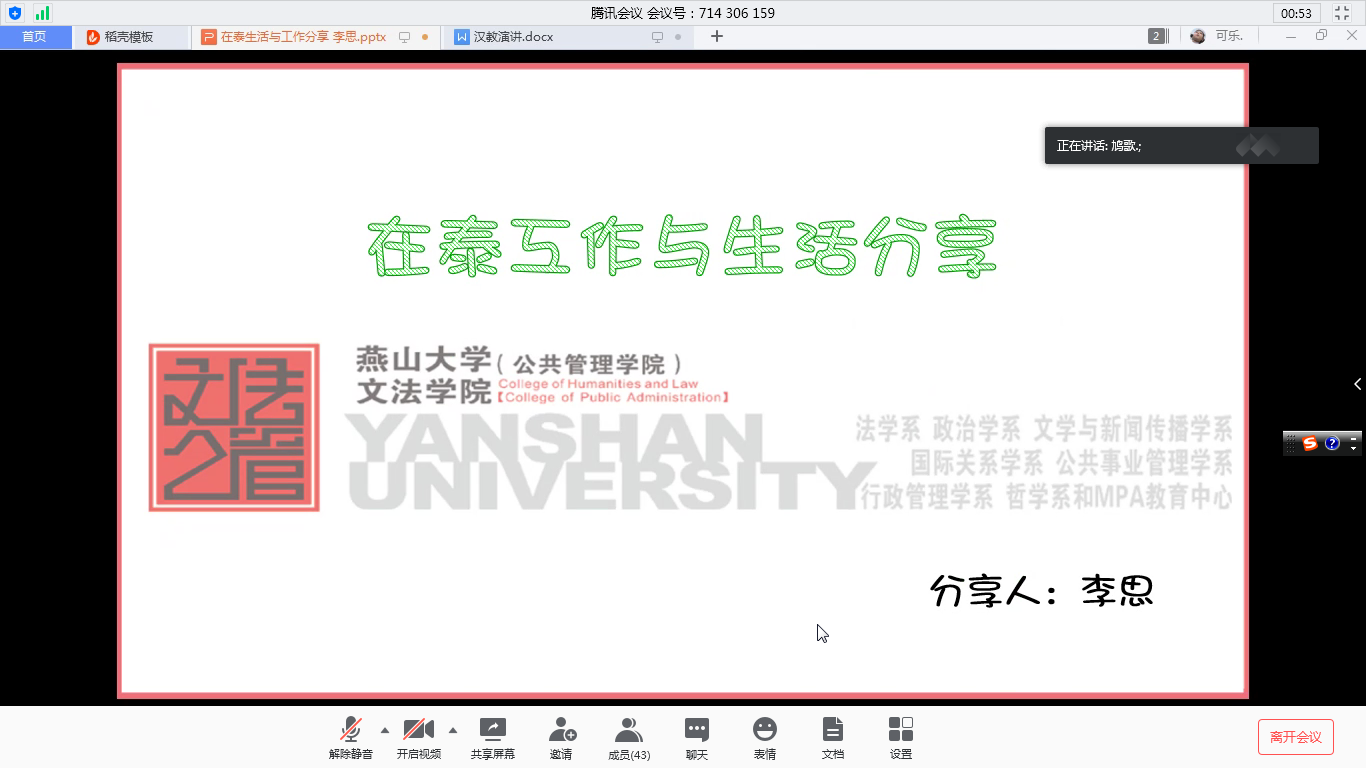Viewport: 1366px width, 768px height.
Task: Toggle full-screen mode icon at top right
Action: click(x=1342, y=13)
